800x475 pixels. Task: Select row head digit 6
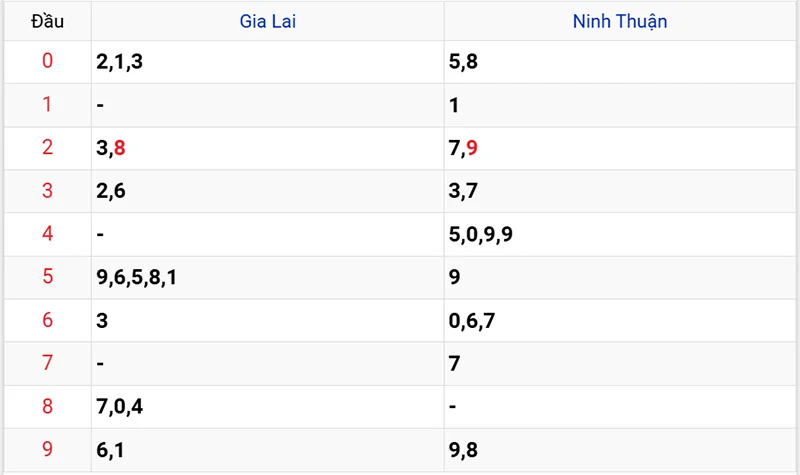(x=47, y=320)
